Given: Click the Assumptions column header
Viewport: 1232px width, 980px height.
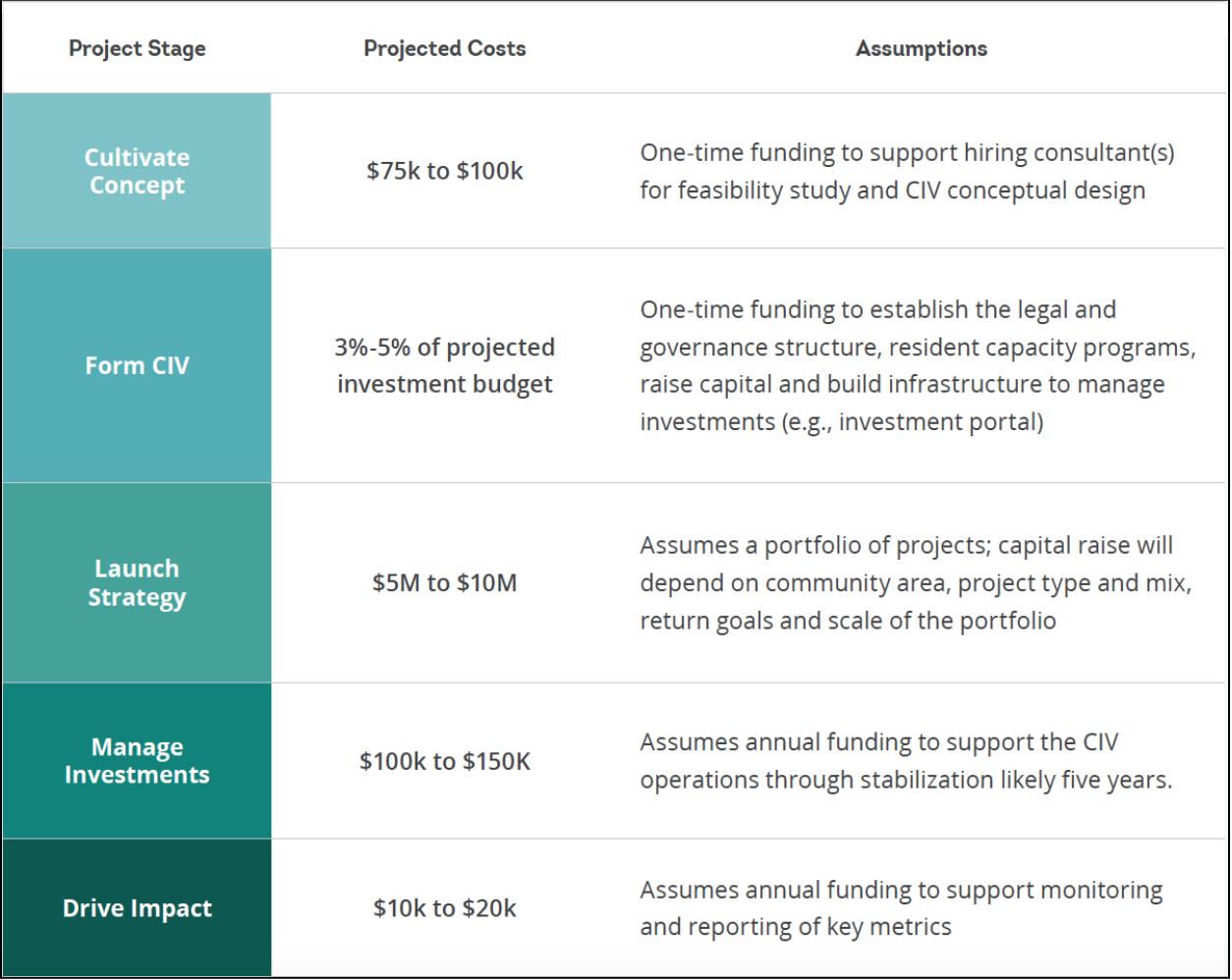Looking at the screenshot, I should tap(921, 49).
